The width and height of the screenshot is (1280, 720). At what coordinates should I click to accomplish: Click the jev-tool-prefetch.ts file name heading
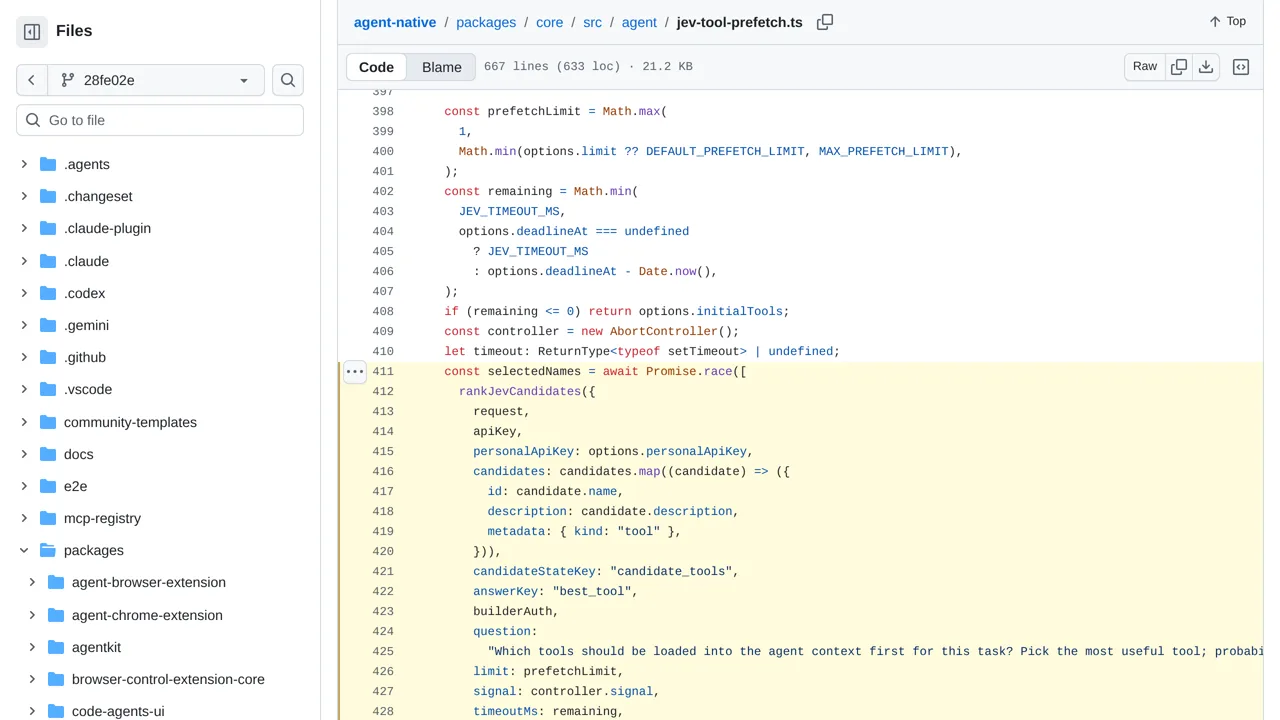[x=739, y=22]
